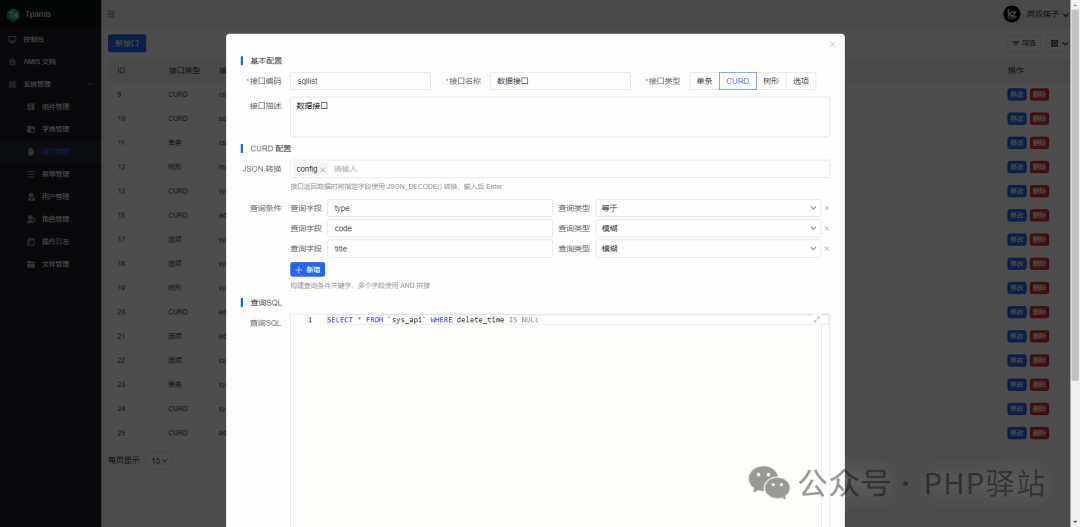Click the 筛选 filter button
Screen dimensions: 1080x527
tap(1024, 43)
